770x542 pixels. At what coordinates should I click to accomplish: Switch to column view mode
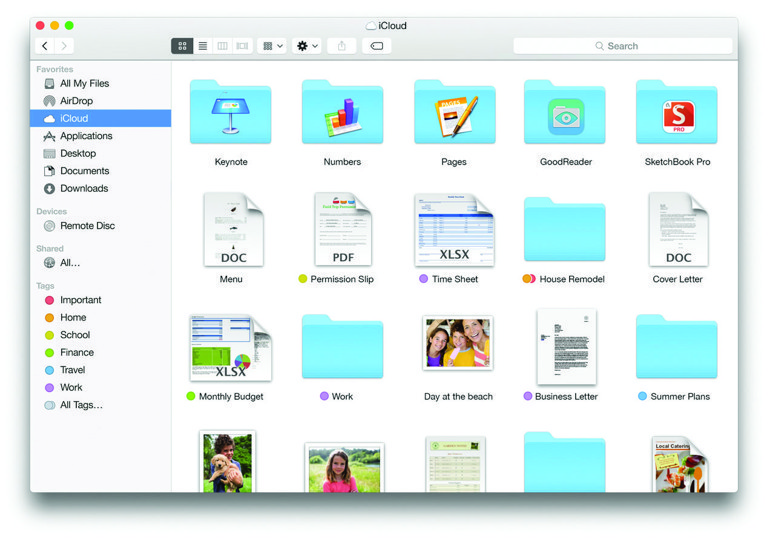click(x=222, y=46)
